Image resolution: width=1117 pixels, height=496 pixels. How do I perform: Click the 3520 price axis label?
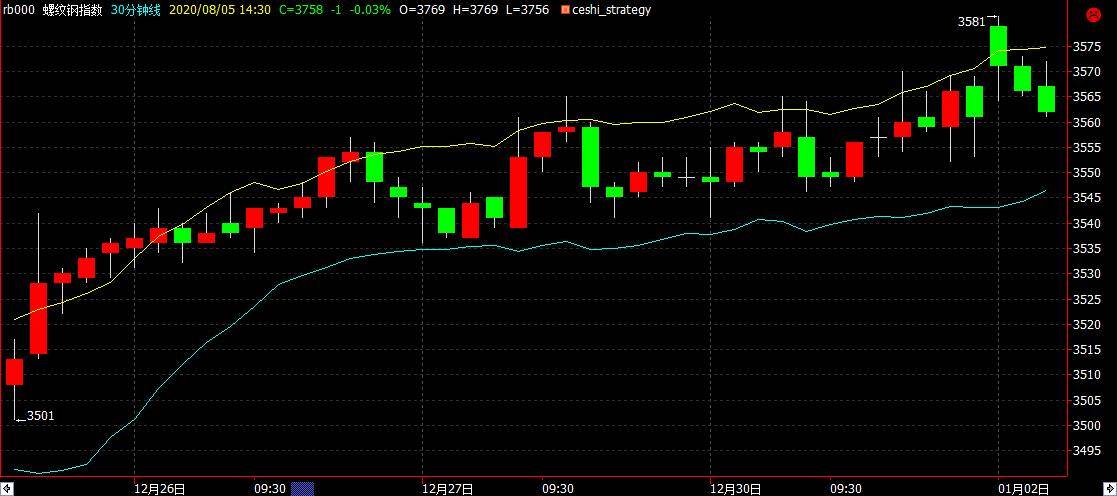[1087, 324]
